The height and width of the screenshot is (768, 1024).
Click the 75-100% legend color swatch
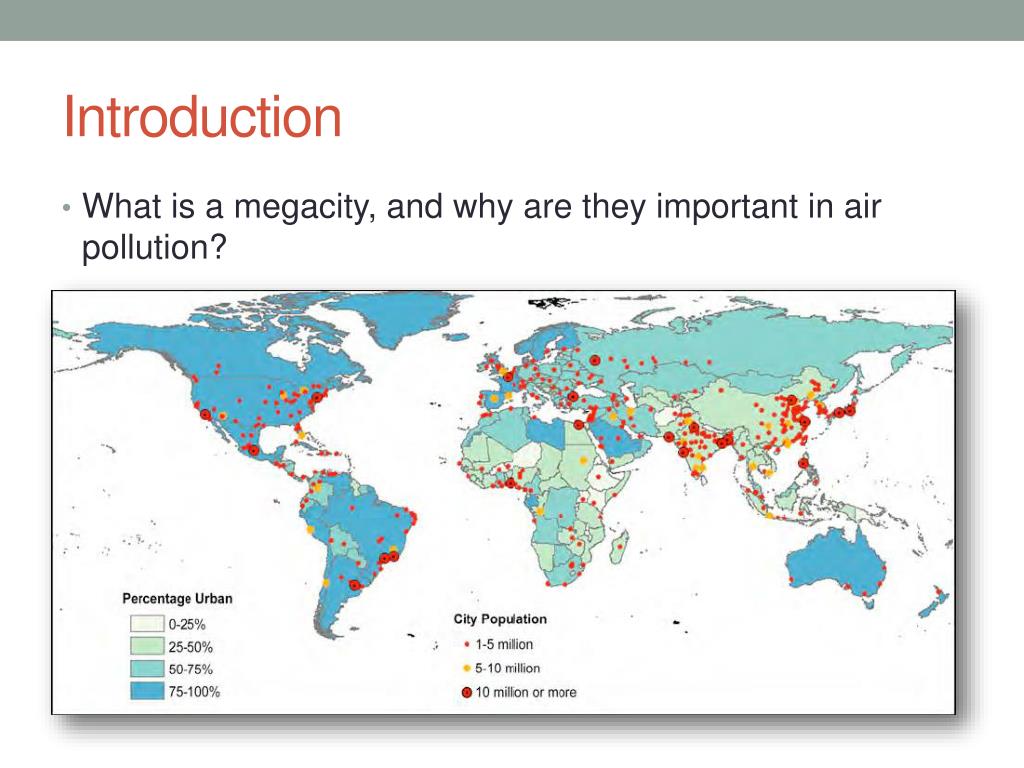coord(147,691)
